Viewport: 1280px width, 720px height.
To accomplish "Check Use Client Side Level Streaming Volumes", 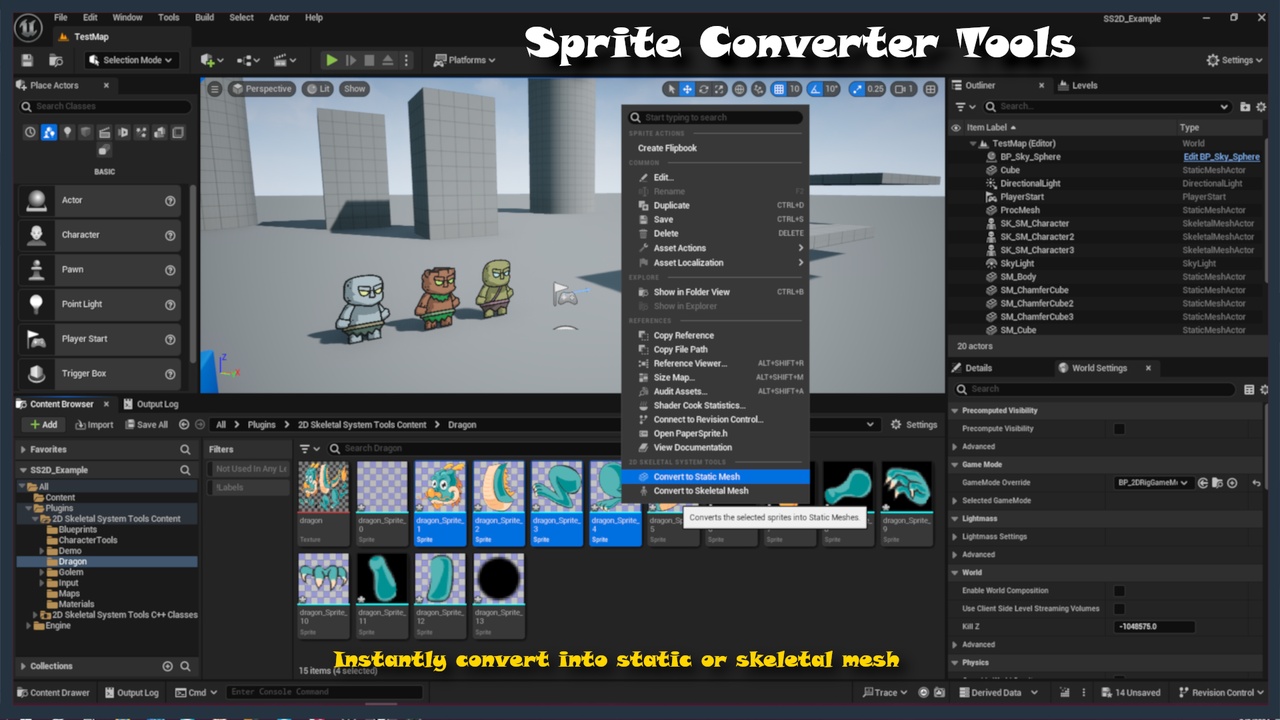I will click(x=1119, y=609).
